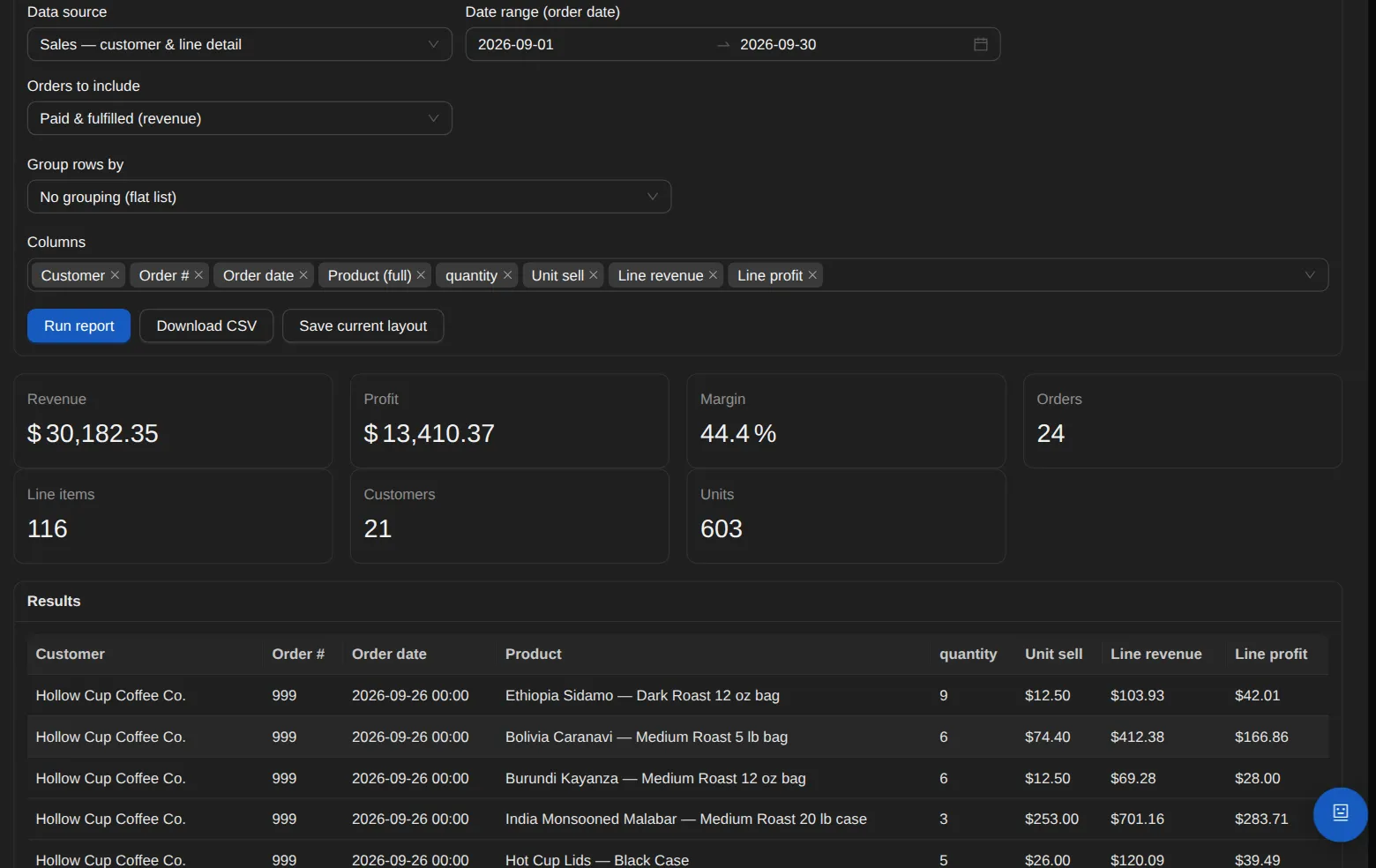Image resolution: width=1376 pixels, height=868 pixels.
Task: Remove the Line revenue column tag
Action: tap(713, 275)
